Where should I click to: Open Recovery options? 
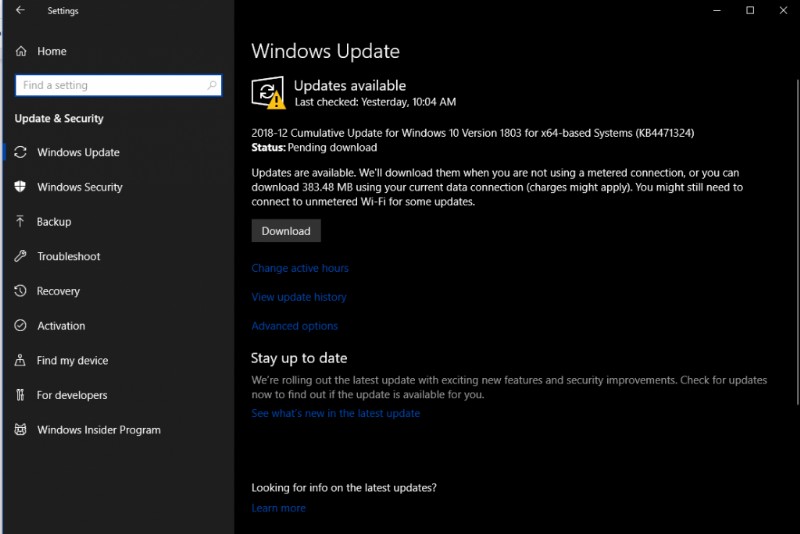[58, 291]
